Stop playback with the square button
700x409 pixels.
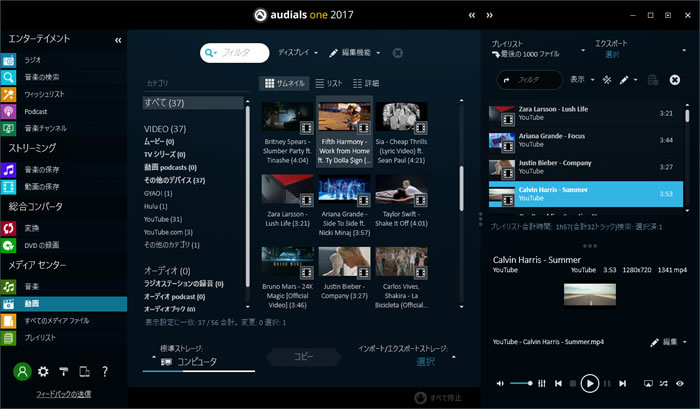pyautogui.click(x=573, y=383)
